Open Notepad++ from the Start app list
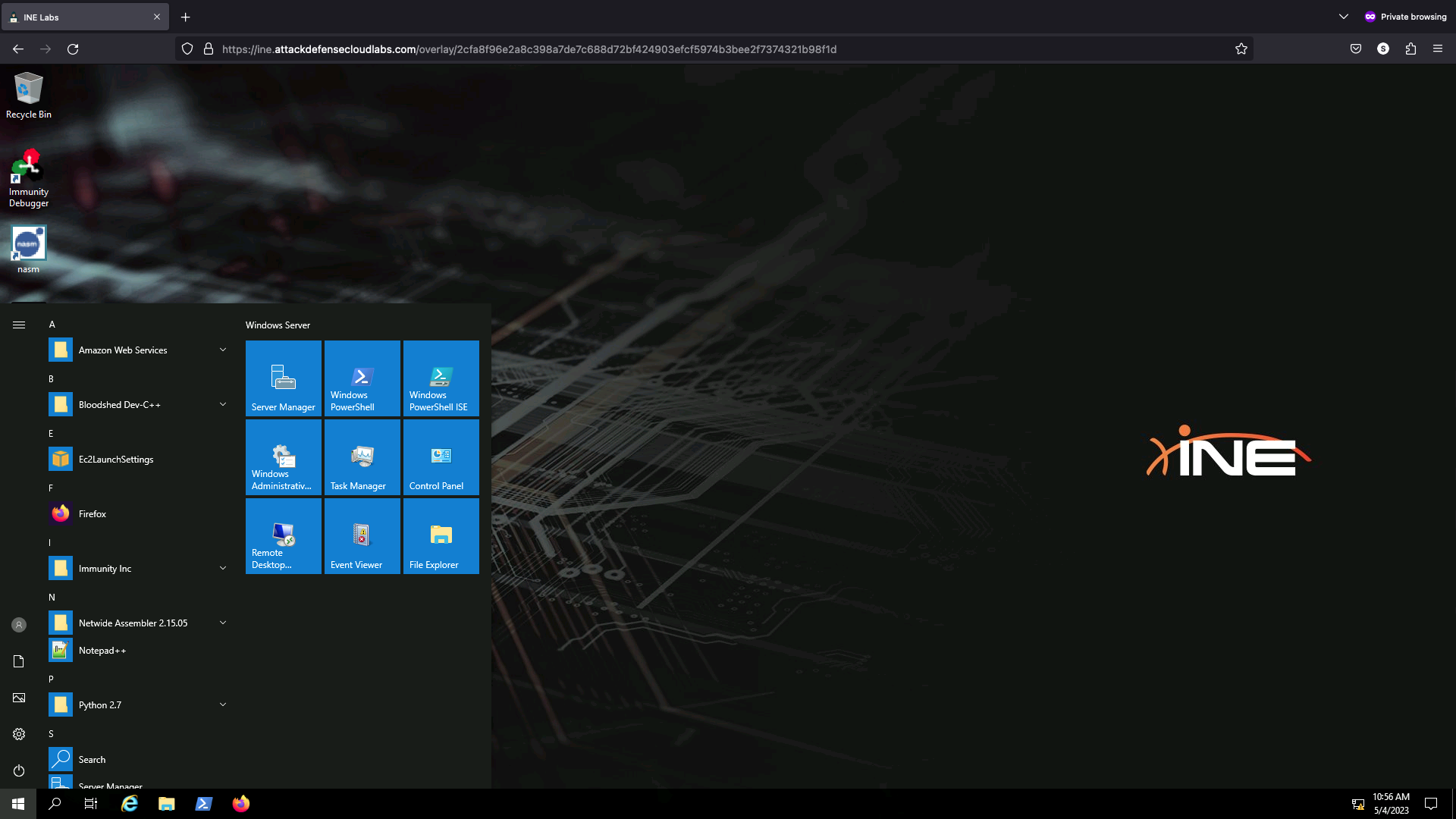The width and height of the screenshot is (1456, 819). (138, 651)
